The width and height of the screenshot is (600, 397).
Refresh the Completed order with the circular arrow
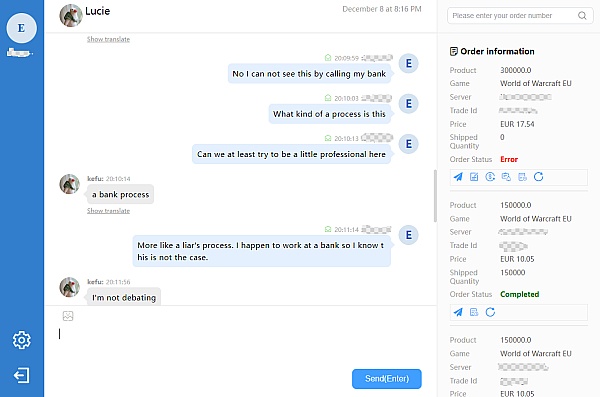tap(490, 312)
